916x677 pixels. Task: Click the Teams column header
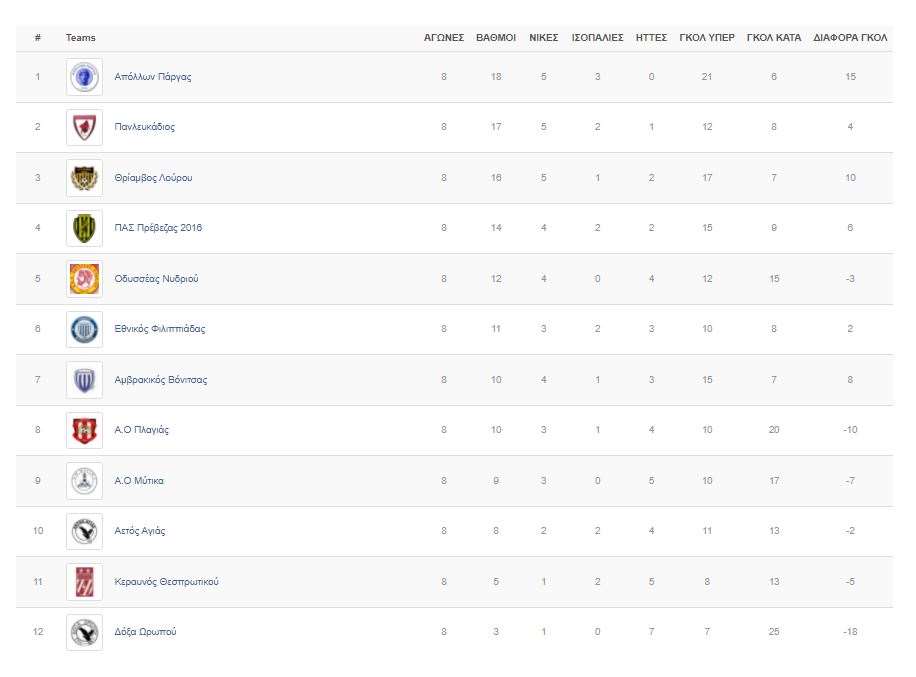point(81,37)
